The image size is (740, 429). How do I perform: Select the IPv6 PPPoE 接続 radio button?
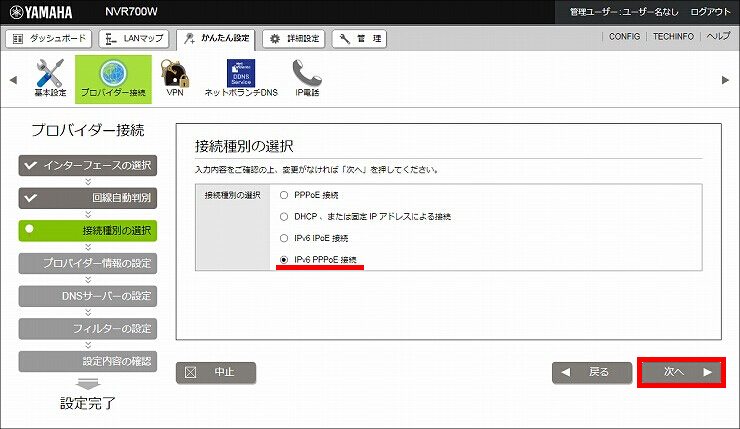point(284,260)
